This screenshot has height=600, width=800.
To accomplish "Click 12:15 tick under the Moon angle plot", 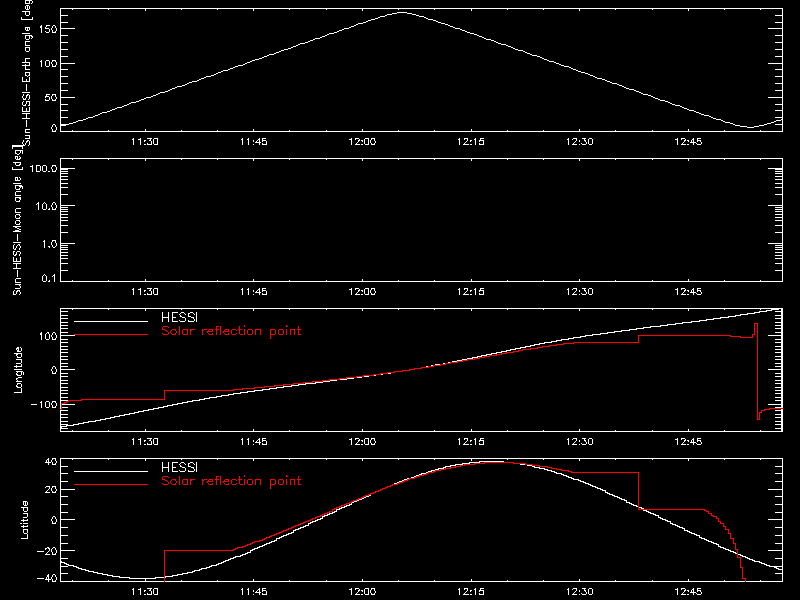I will click(471, 292).
